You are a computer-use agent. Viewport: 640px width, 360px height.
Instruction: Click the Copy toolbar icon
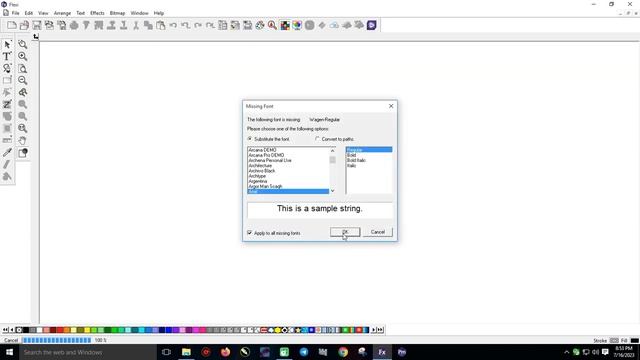click(x=148, y=25)
